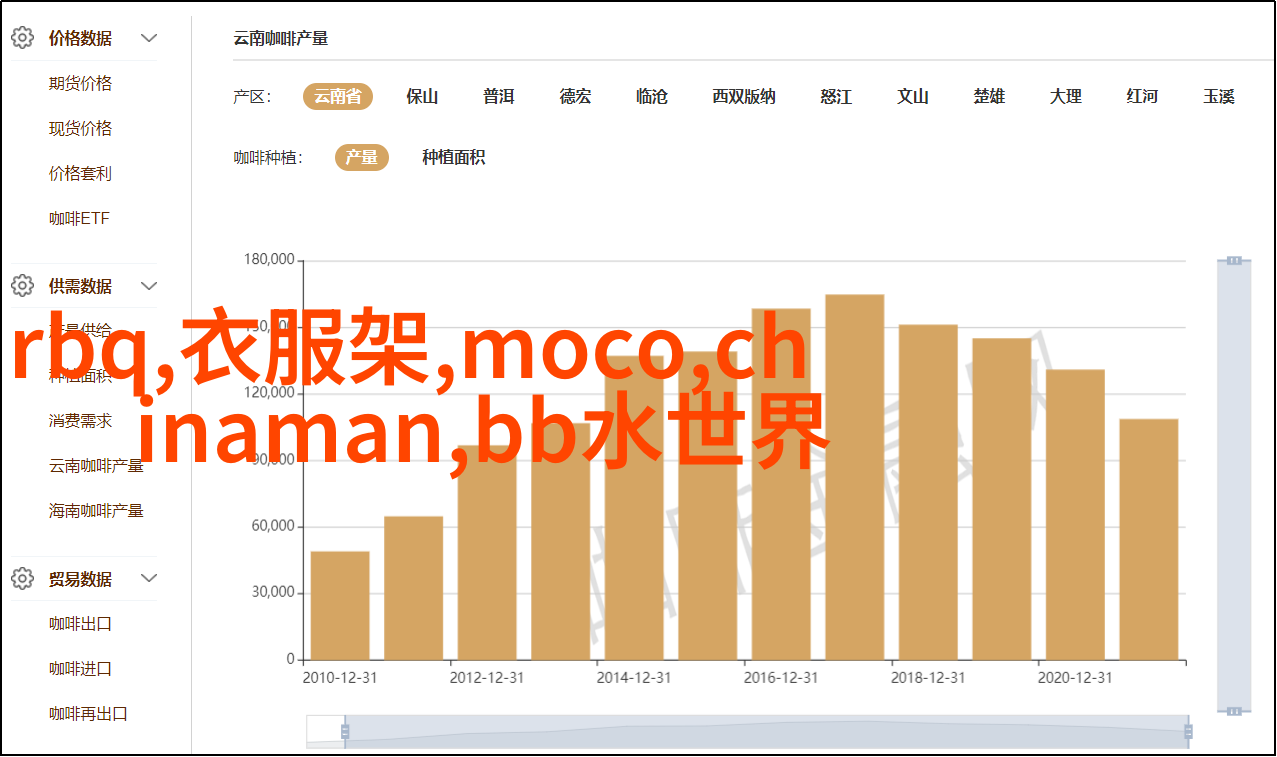Click the 2018-12-31 bar in chart
The width and height of the screenshot is (1277, 757).
point(928,492)
